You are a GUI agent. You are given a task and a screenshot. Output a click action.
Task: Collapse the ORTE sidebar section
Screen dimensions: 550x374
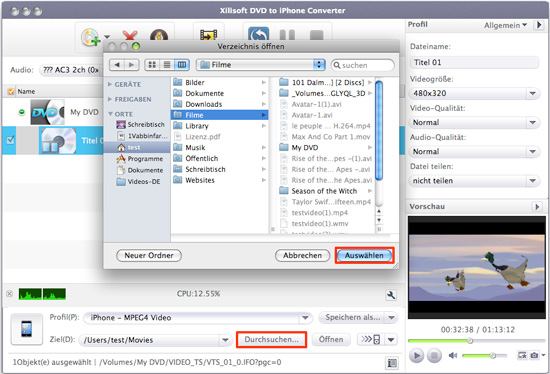coord(110,114)
